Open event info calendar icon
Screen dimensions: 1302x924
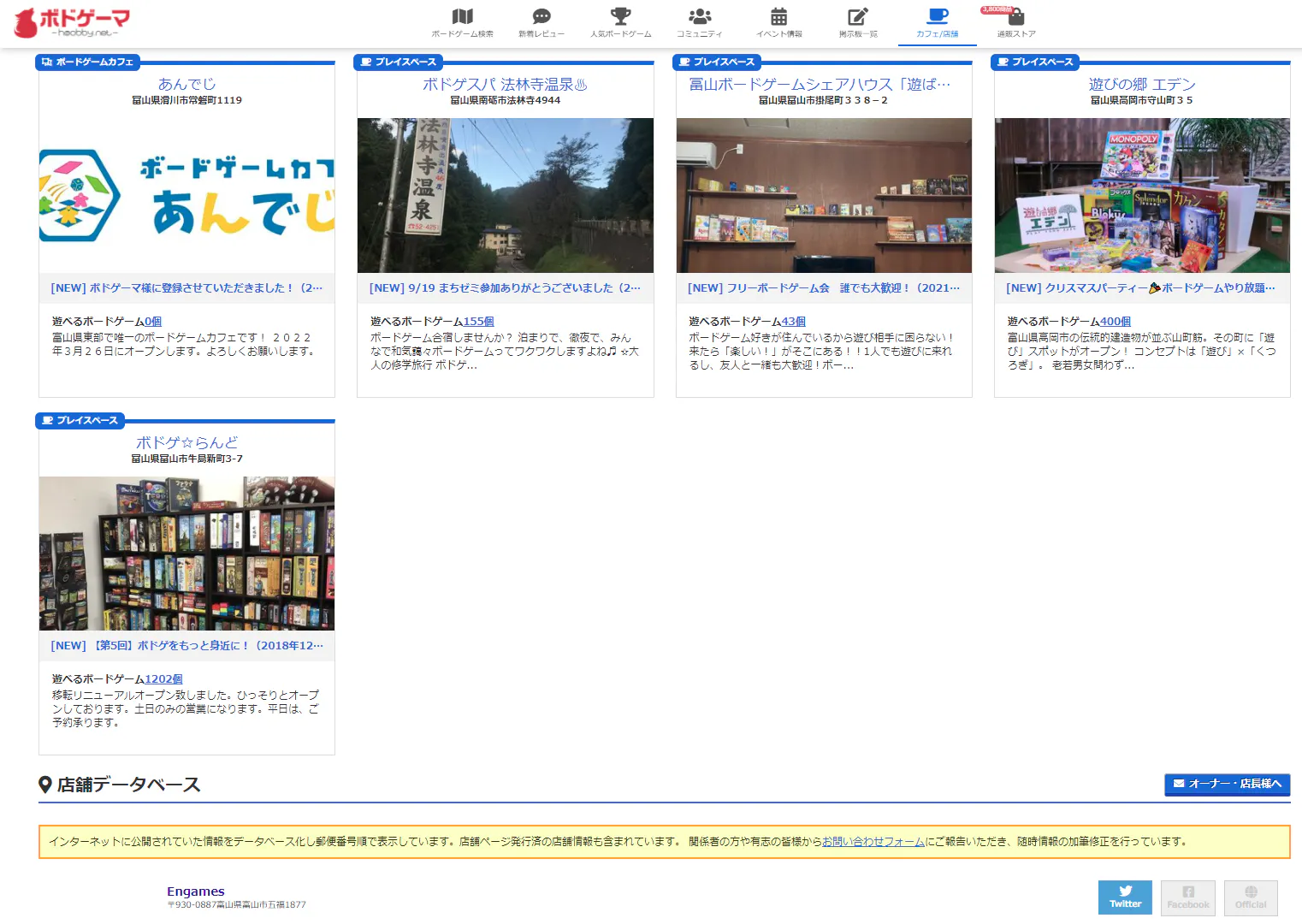click(x=778, y=17)
